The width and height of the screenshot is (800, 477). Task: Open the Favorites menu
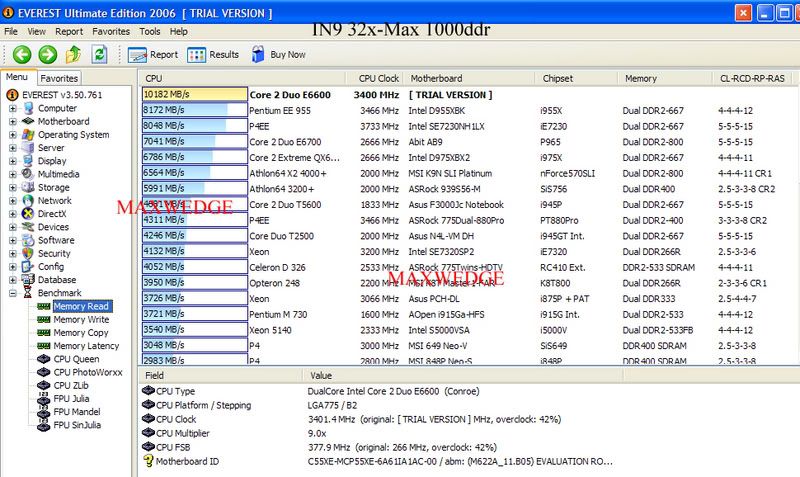pos(111,31)
